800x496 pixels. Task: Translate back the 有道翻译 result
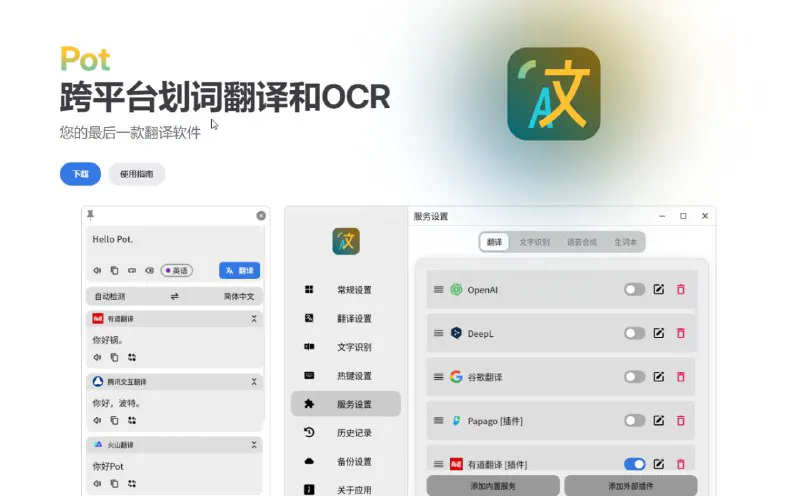[x=132, y=357]
